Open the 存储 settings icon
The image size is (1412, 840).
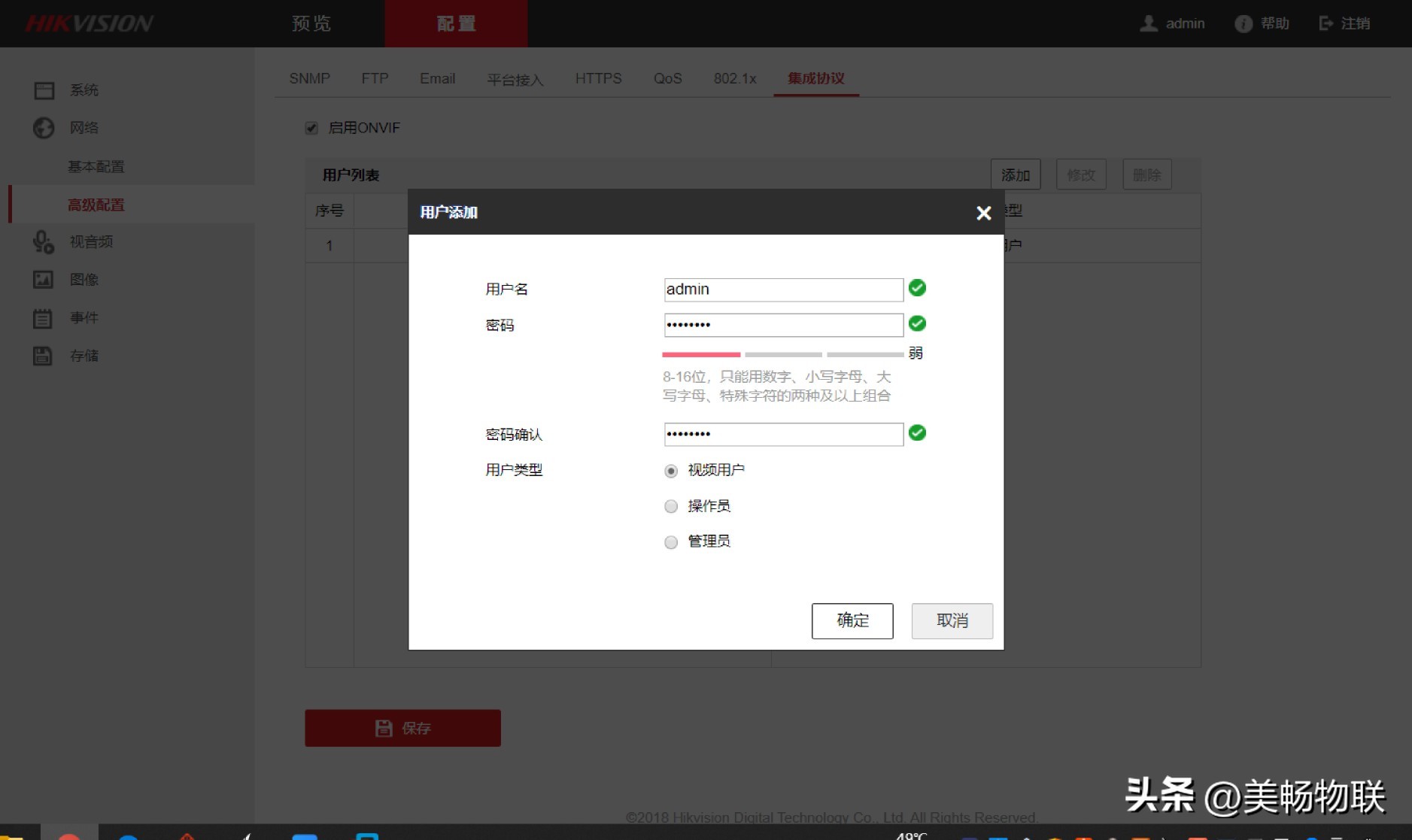[44, 355]
